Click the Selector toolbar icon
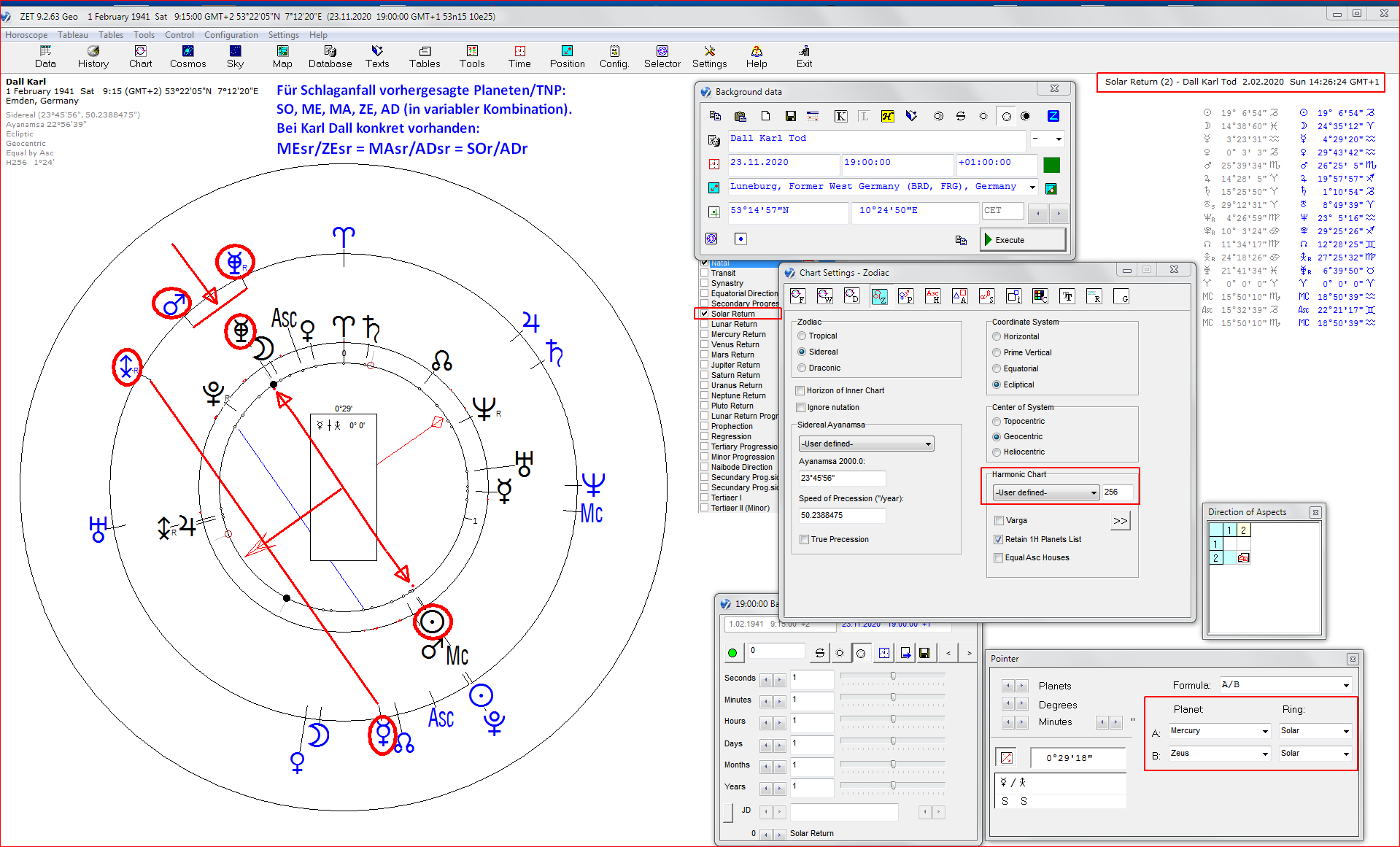 tap(662, 56)
